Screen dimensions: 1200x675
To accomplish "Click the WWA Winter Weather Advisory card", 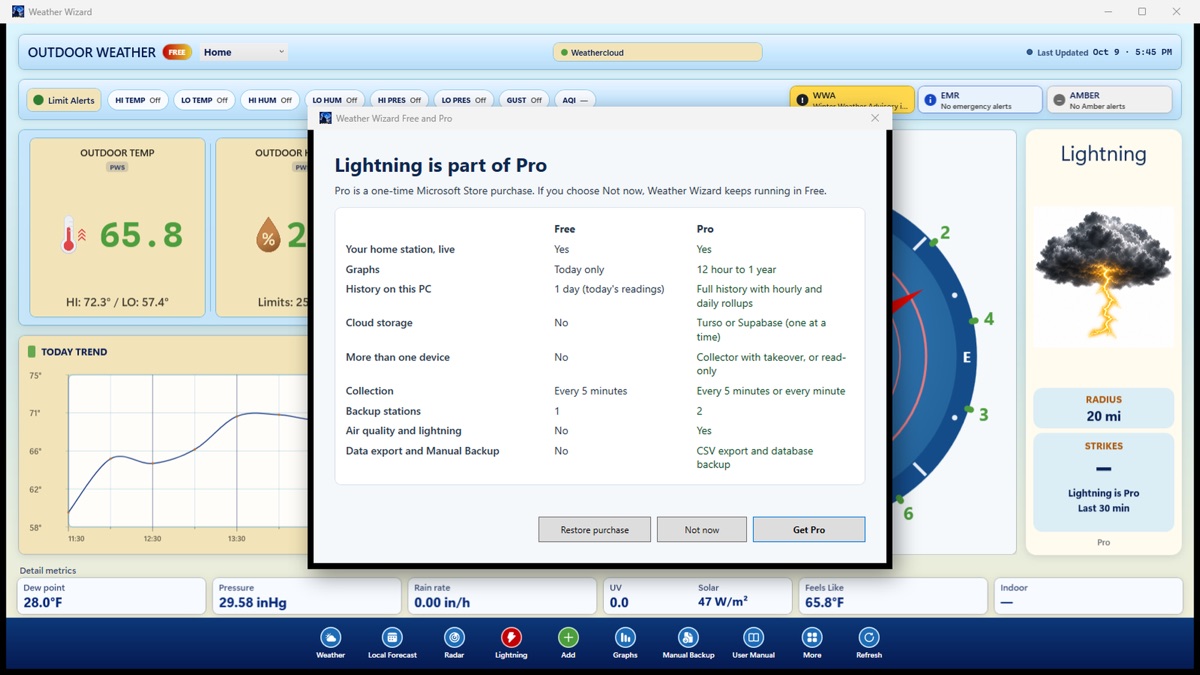I will [852, 99].
